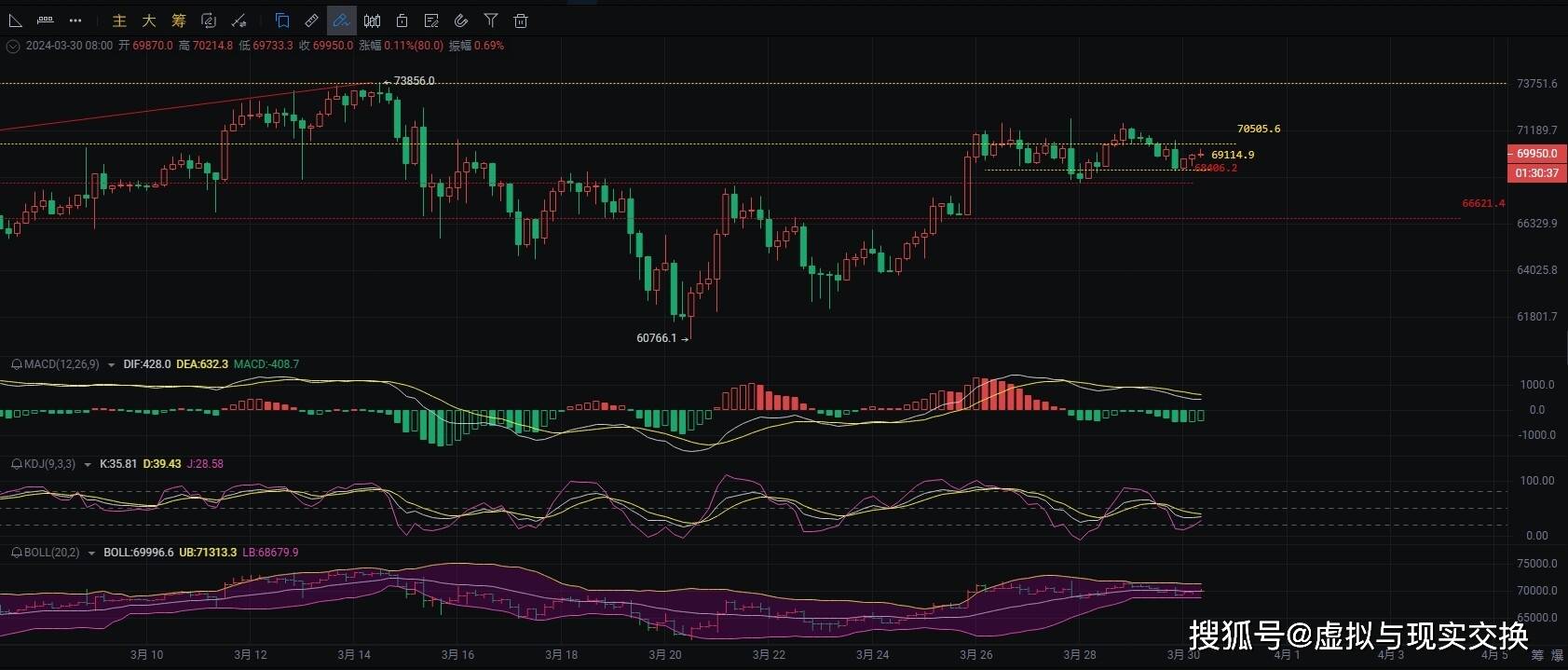This screenshot has height=670, width=1568.
Task: Click the 涨幅 0.11%(80.0) change value
Action: (401, 46)
